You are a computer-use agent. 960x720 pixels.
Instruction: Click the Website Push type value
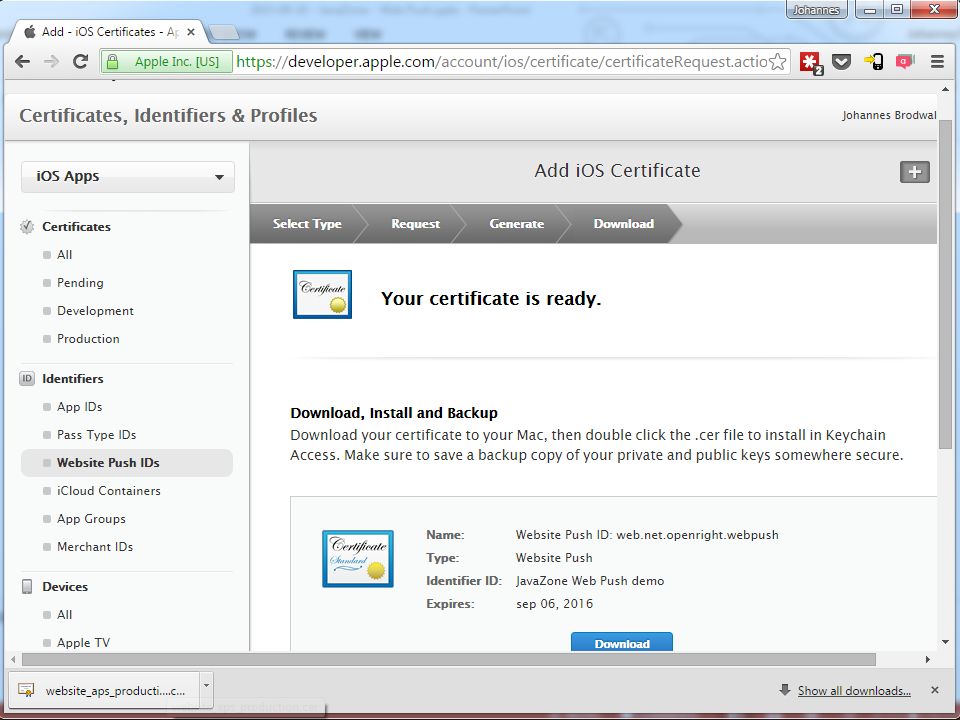tap(554, 558)
